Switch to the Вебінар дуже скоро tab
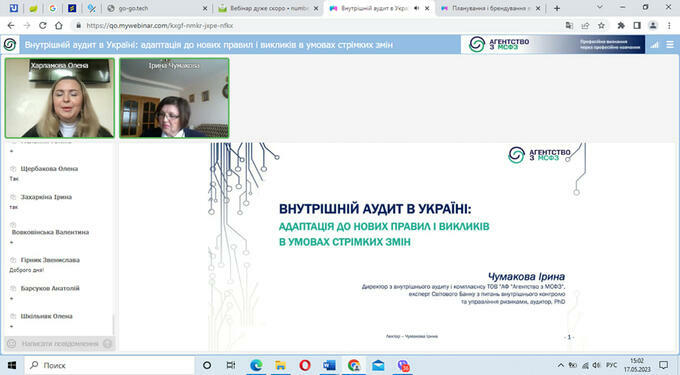Image resolution: width=680 pixels, height=375 pixels. point(268,8)
